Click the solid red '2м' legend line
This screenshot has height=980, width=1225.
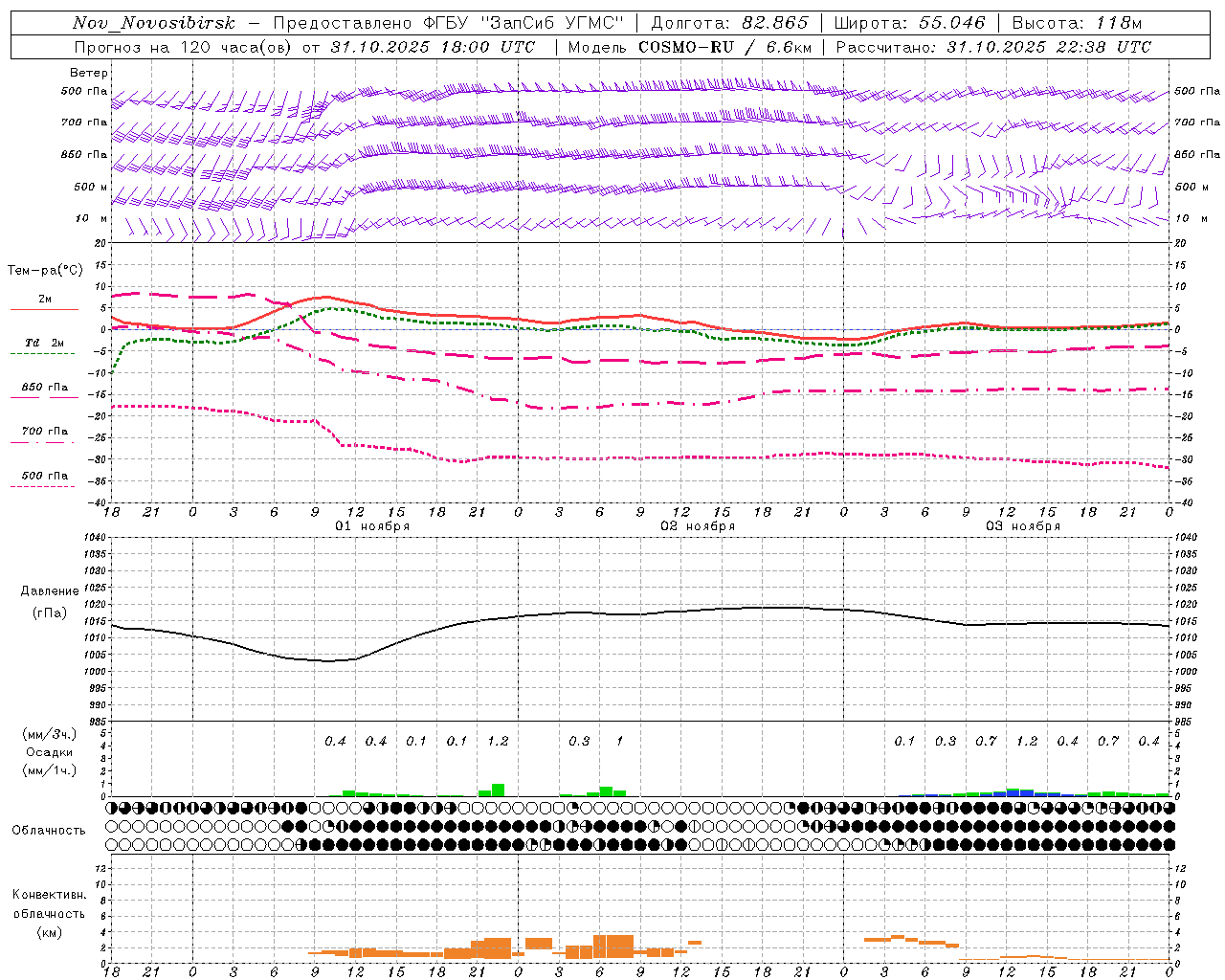[44, 309]
